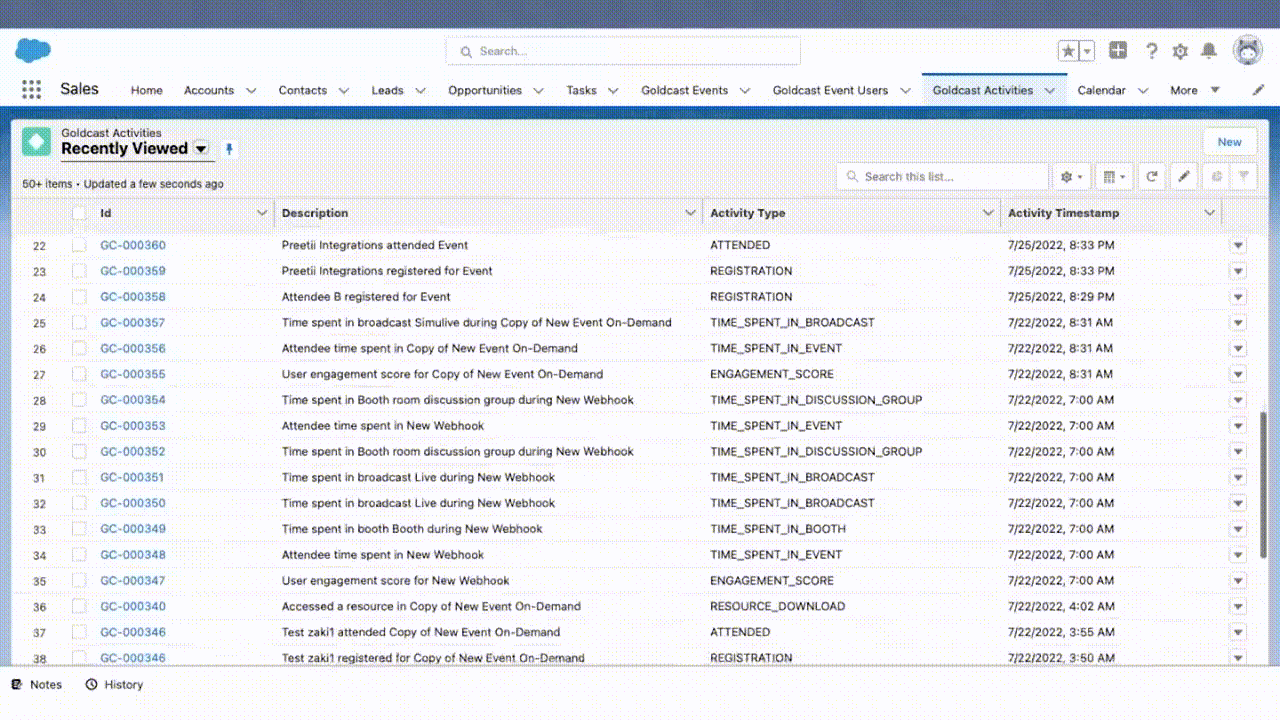Image resolution: width=1280 pixels, height=720 pixels.
Task: Sort by the Activity Timestamp column header
Action: click(1063, 213)
